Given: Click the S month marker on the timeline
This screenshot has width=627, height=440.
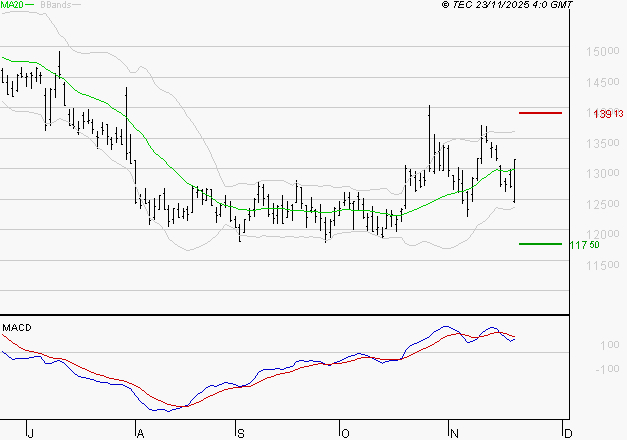Looking at the screenshot, I should [240, 433].
